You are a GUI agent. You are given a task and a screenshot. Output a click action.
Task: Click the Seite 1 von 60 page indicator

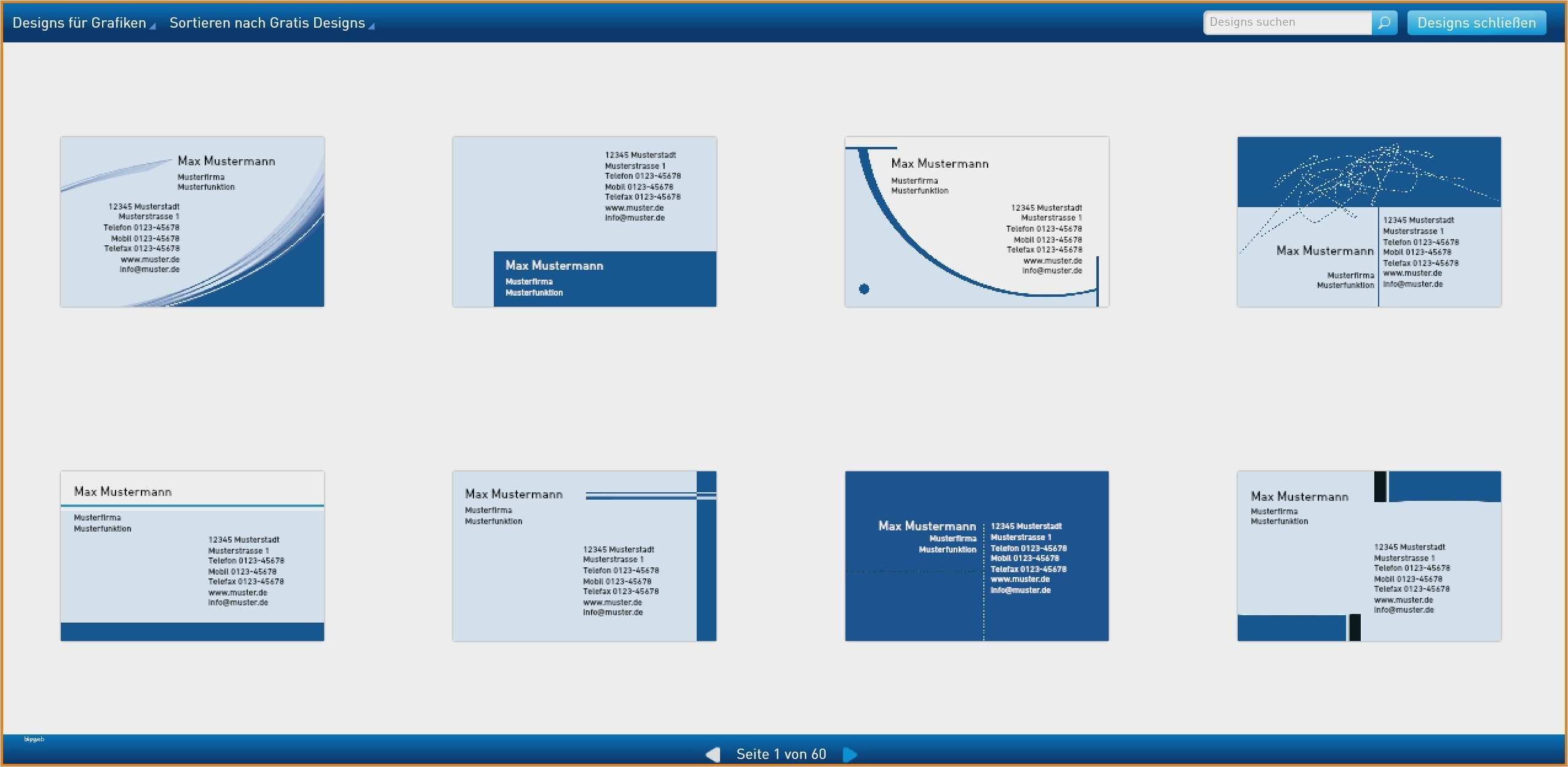[x=781, y=754]
